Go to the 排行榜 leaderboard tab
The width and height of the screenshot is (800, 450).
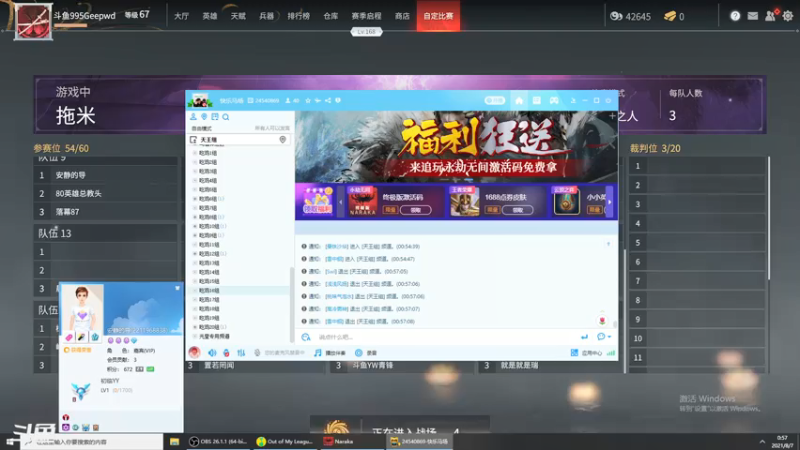[298, 16]
